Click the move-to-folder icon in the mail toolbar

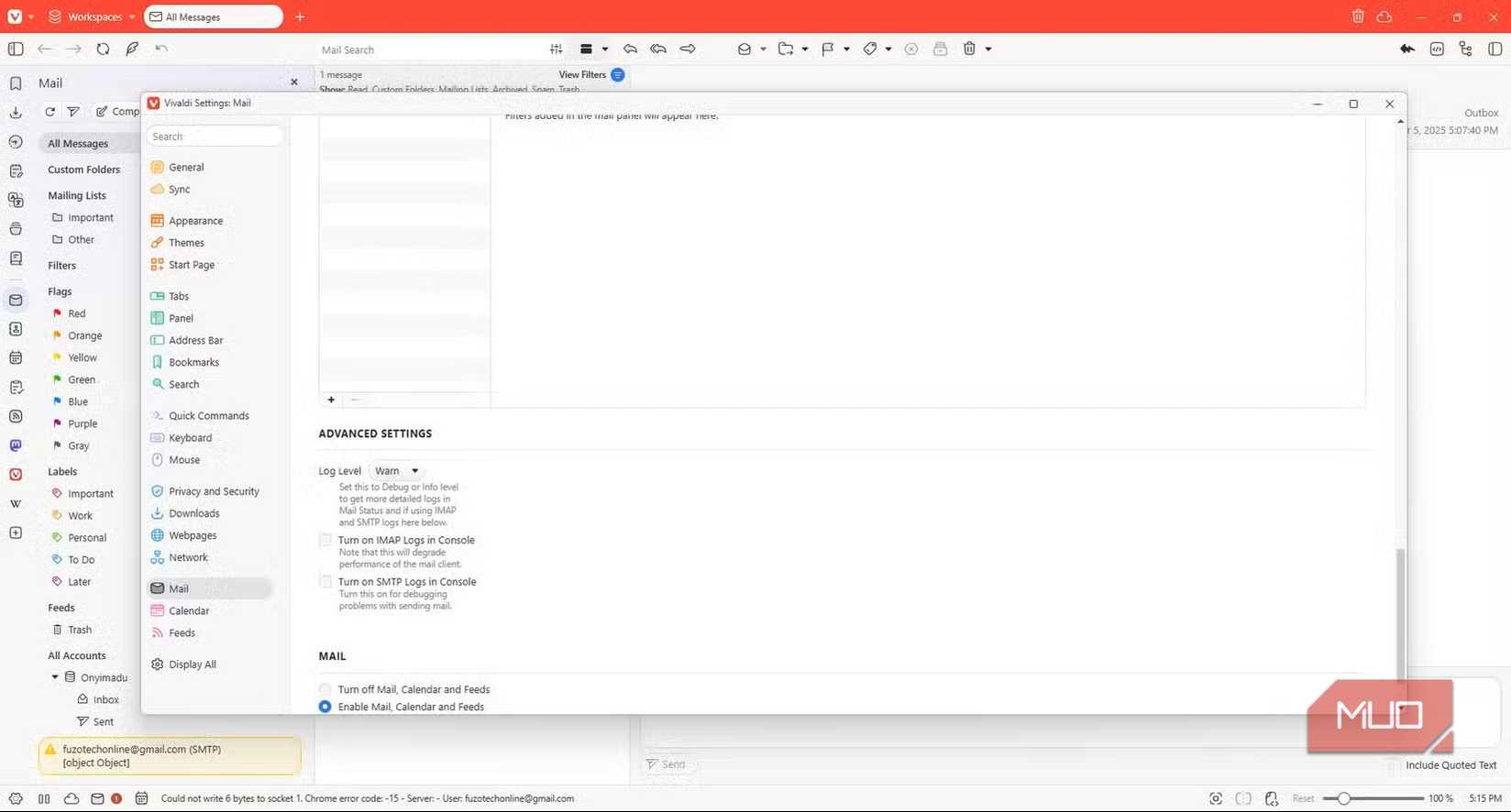pos(786,49)
